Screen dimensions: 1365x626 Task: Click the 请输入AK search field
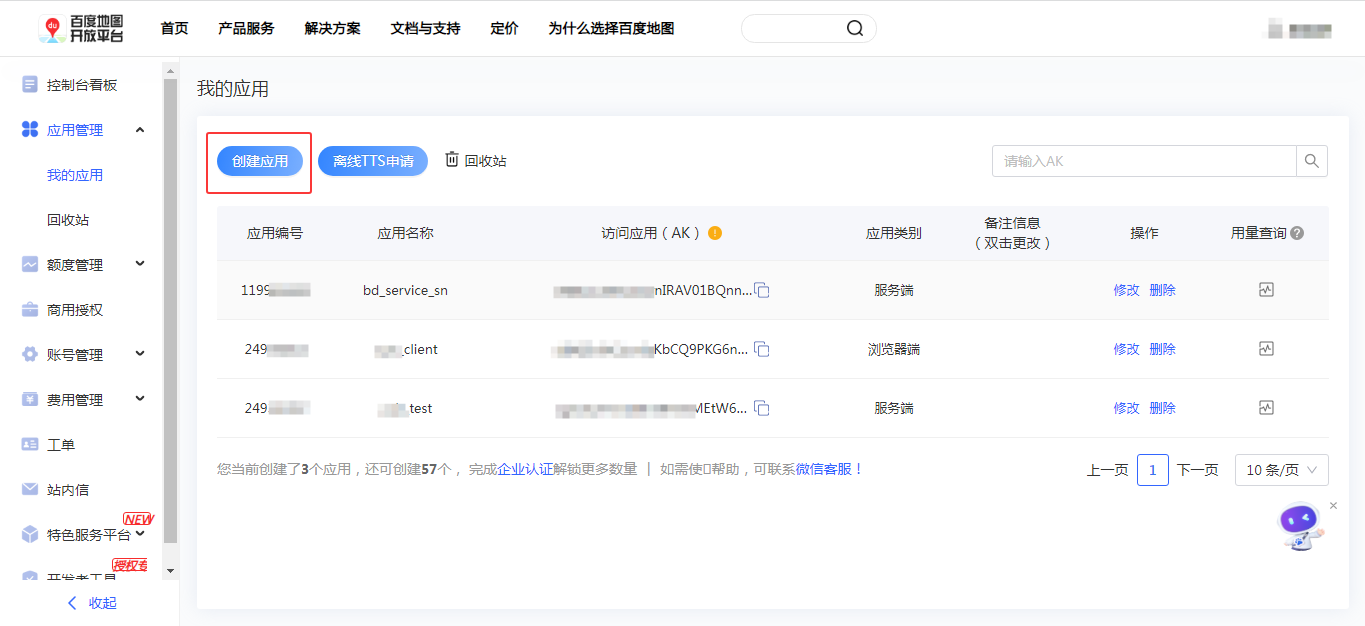[1140, 160]
